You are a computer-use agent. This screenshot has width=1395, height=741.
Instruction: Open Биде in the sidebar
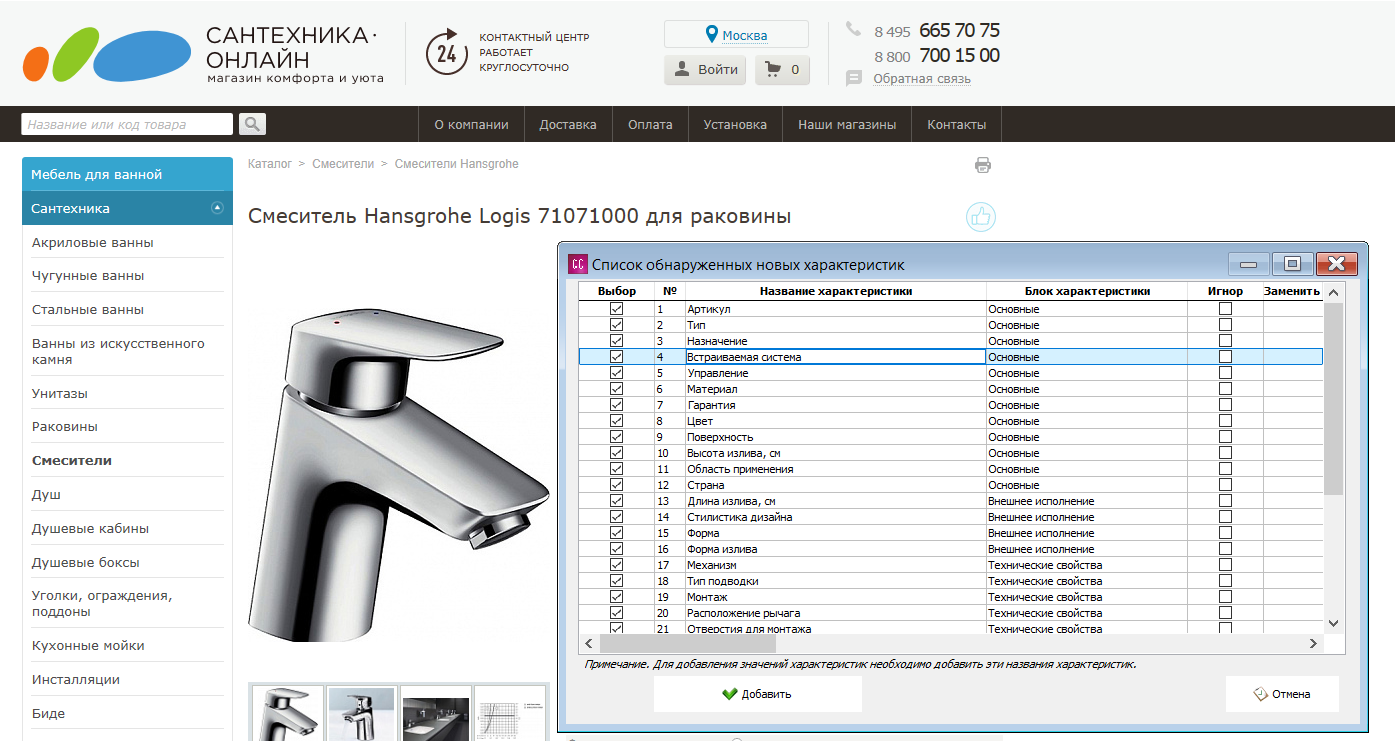pyautogui.click(x=48, y=713)
